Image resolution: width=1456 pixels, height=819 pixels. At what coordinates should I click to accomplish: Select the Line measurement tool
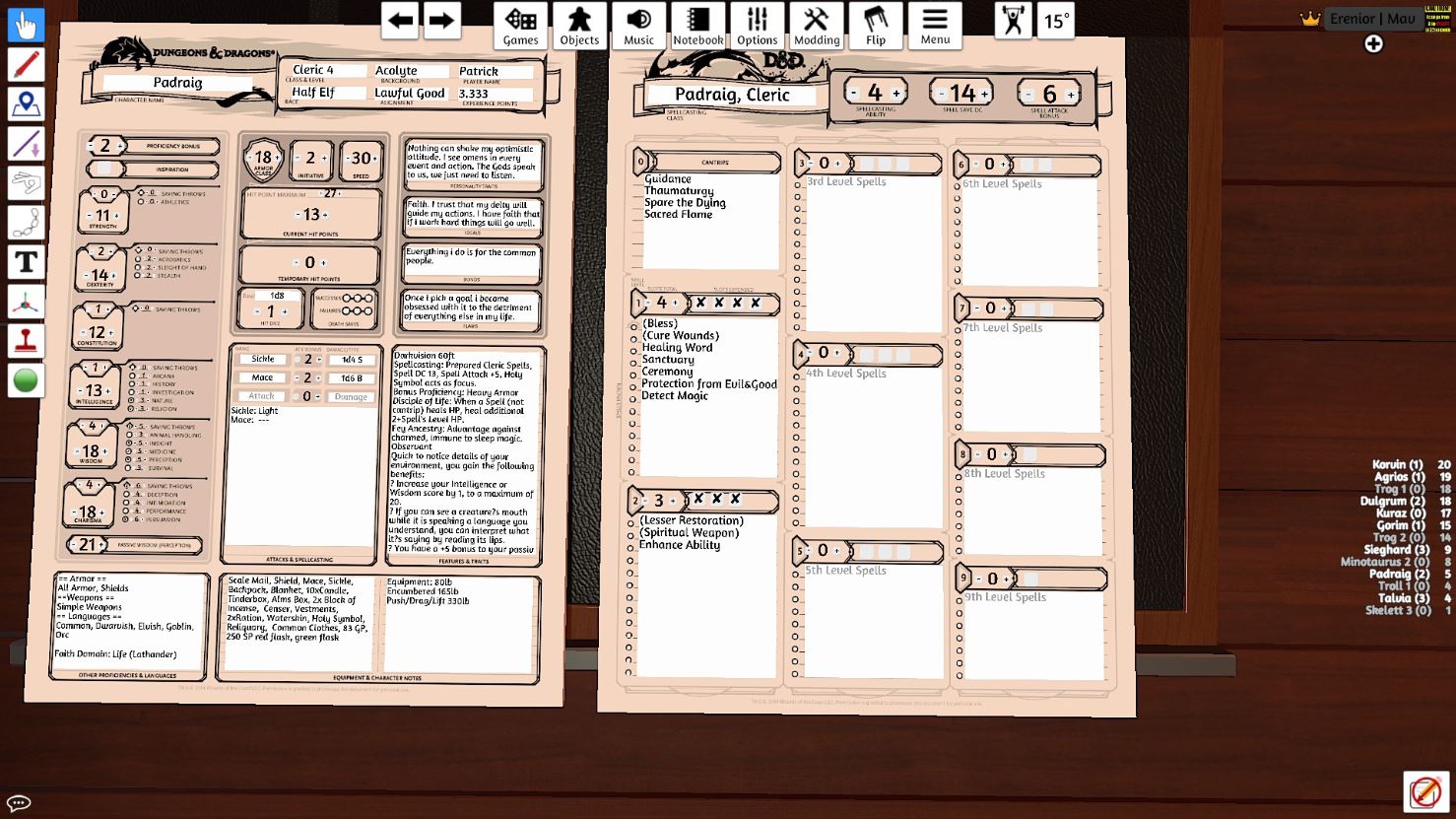click(27, 144)
